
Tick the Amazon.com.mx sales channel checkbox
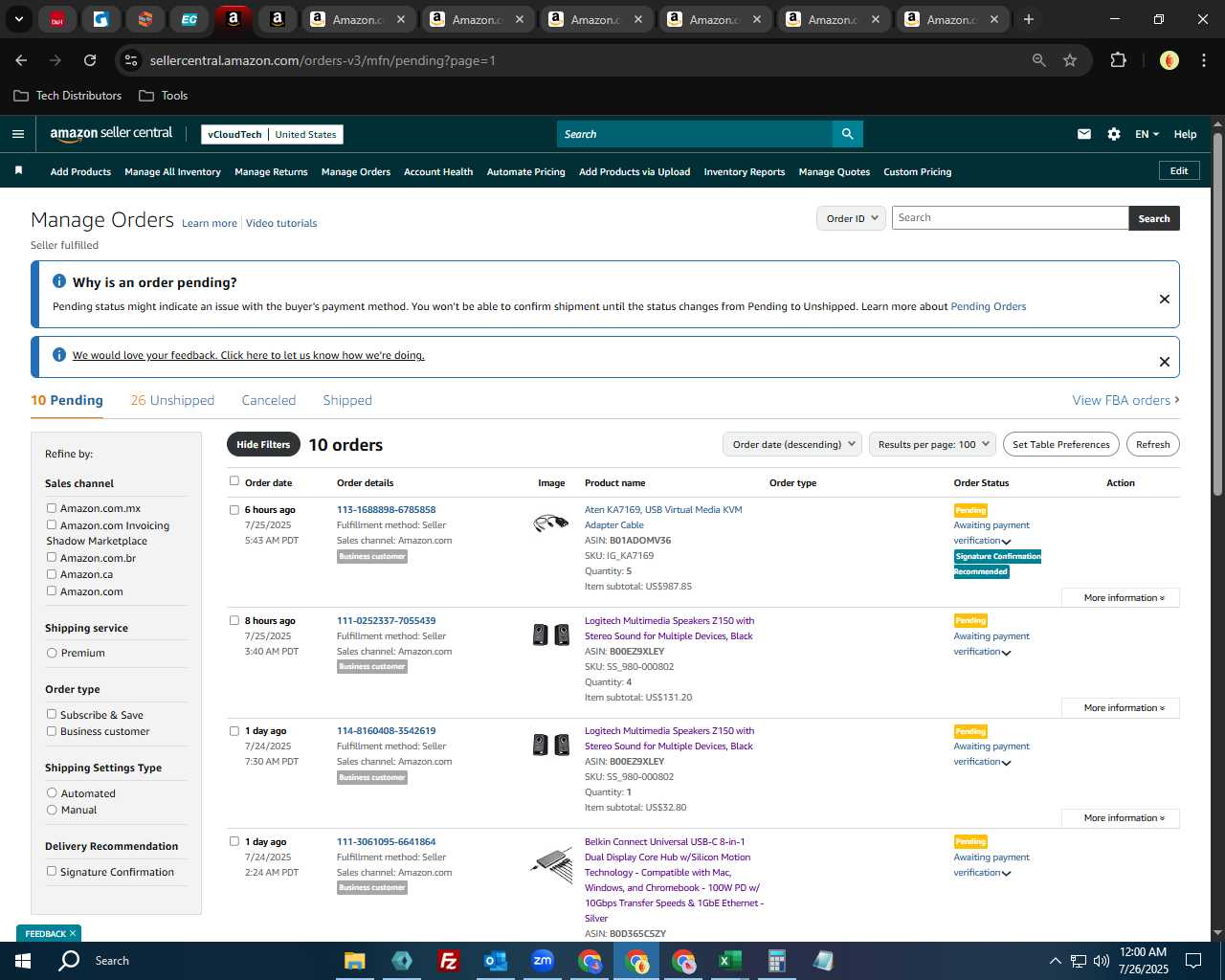coord(52,508)
